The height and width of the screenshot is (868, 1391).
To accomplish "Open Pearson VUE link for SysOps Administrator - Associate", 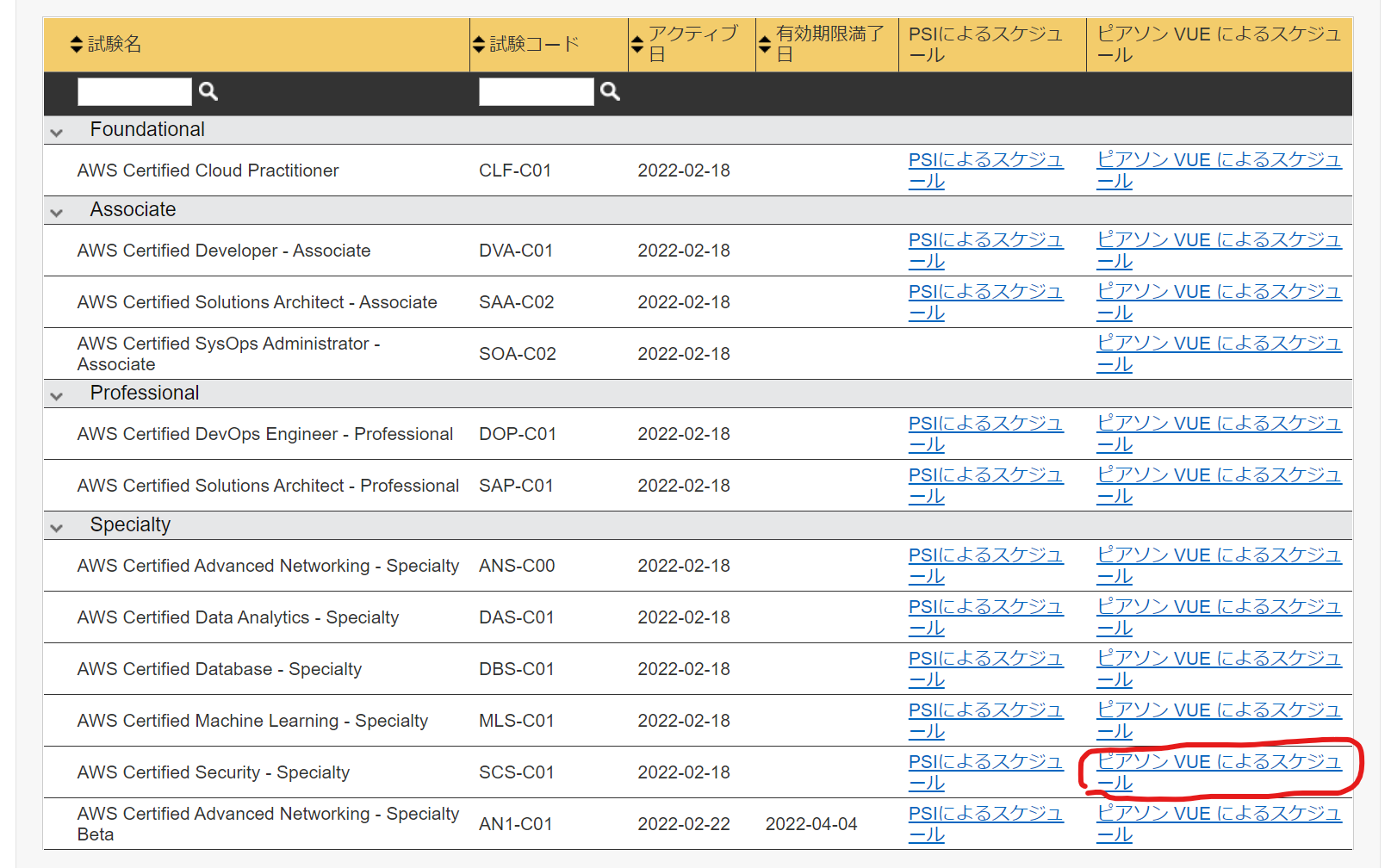I will coord(1220,354).
